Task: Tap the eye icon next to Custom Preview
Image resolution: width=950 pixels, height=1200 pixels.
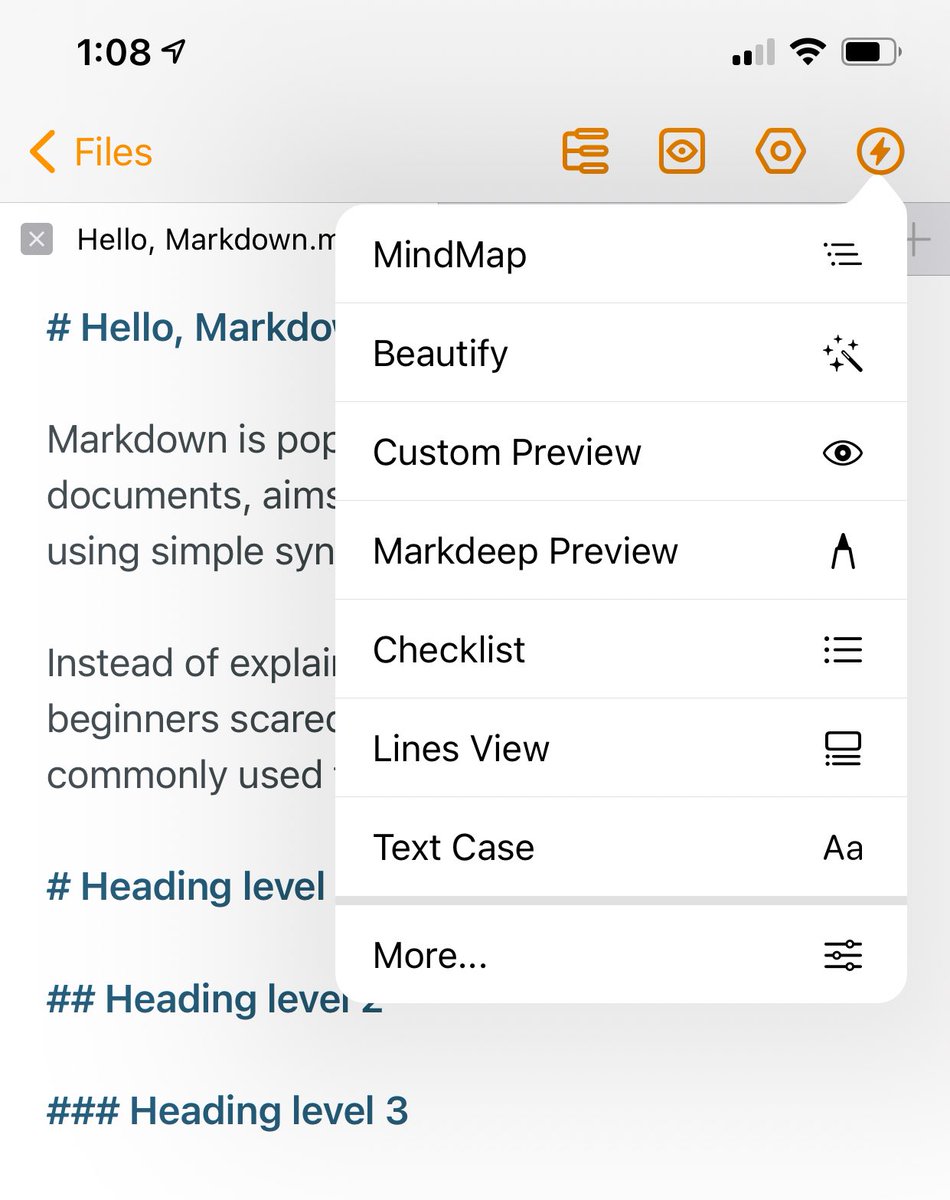Action: (x=843, y=453)
